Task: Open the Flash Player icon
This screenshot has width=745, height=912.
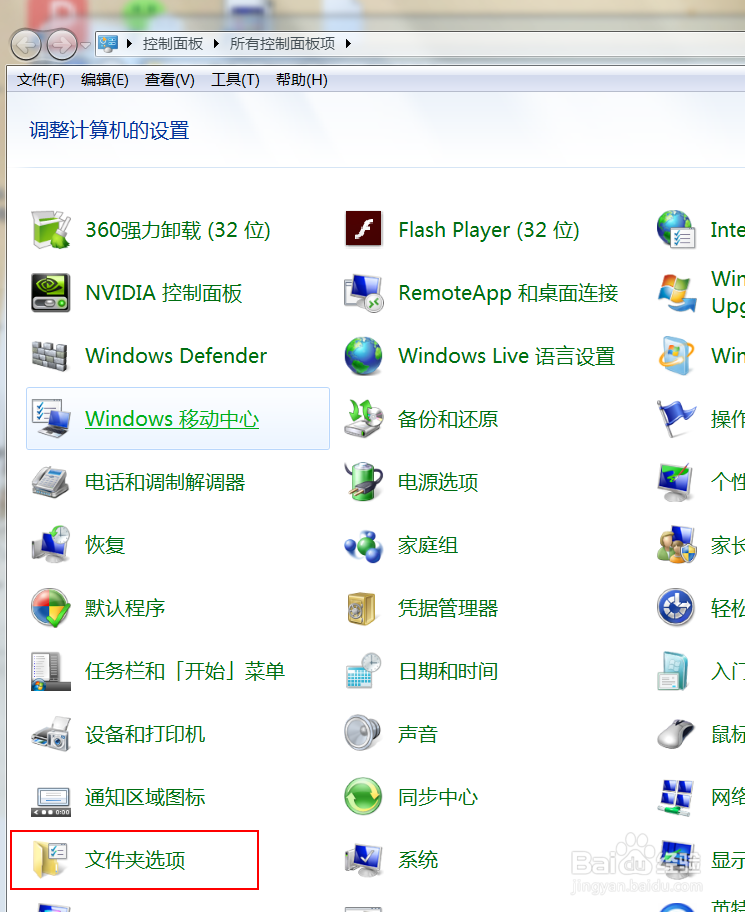Action: [363, 229]
